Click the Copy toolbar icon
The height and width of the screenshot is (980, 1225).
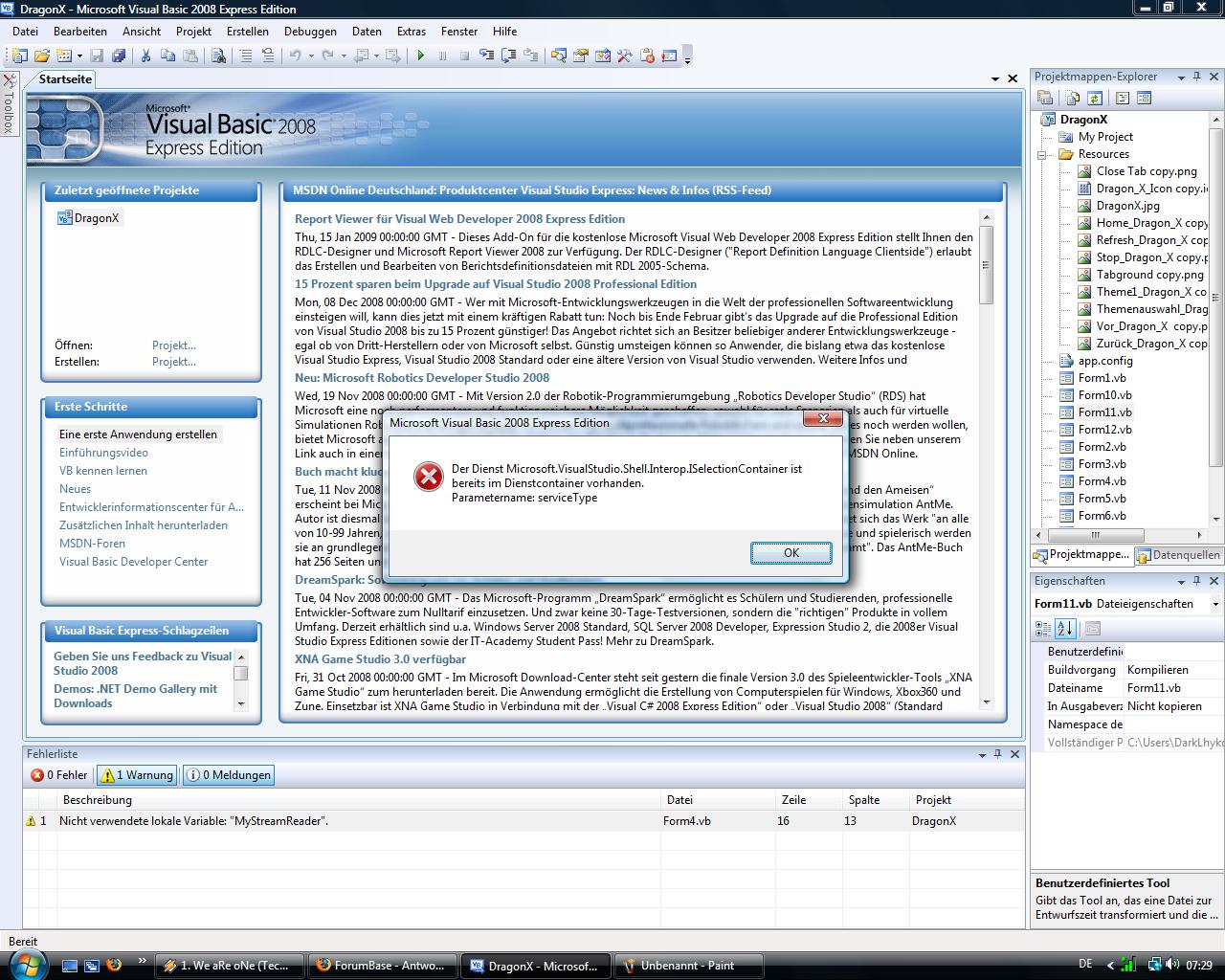click(x=167, y=56)
